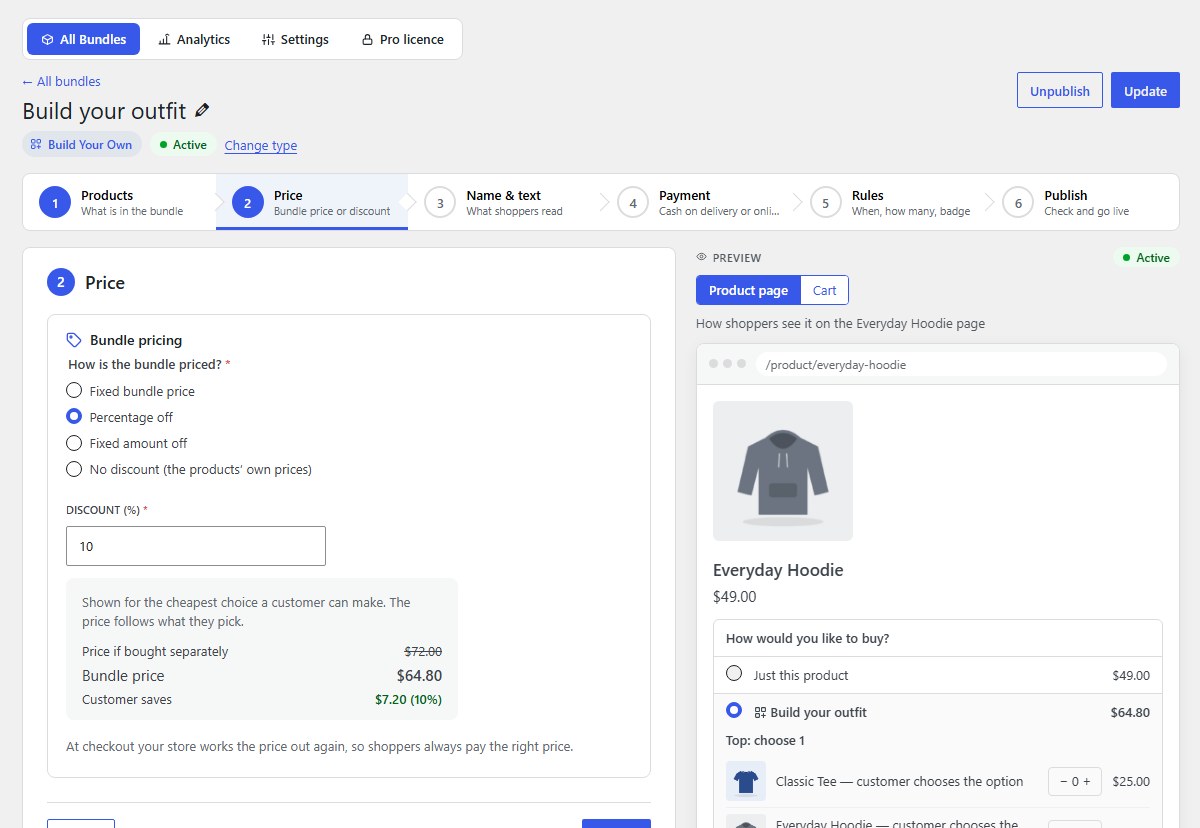The image size is (1200, 828).
Task: Click the struck-through $72.00 price
Action: click(423, 652)
